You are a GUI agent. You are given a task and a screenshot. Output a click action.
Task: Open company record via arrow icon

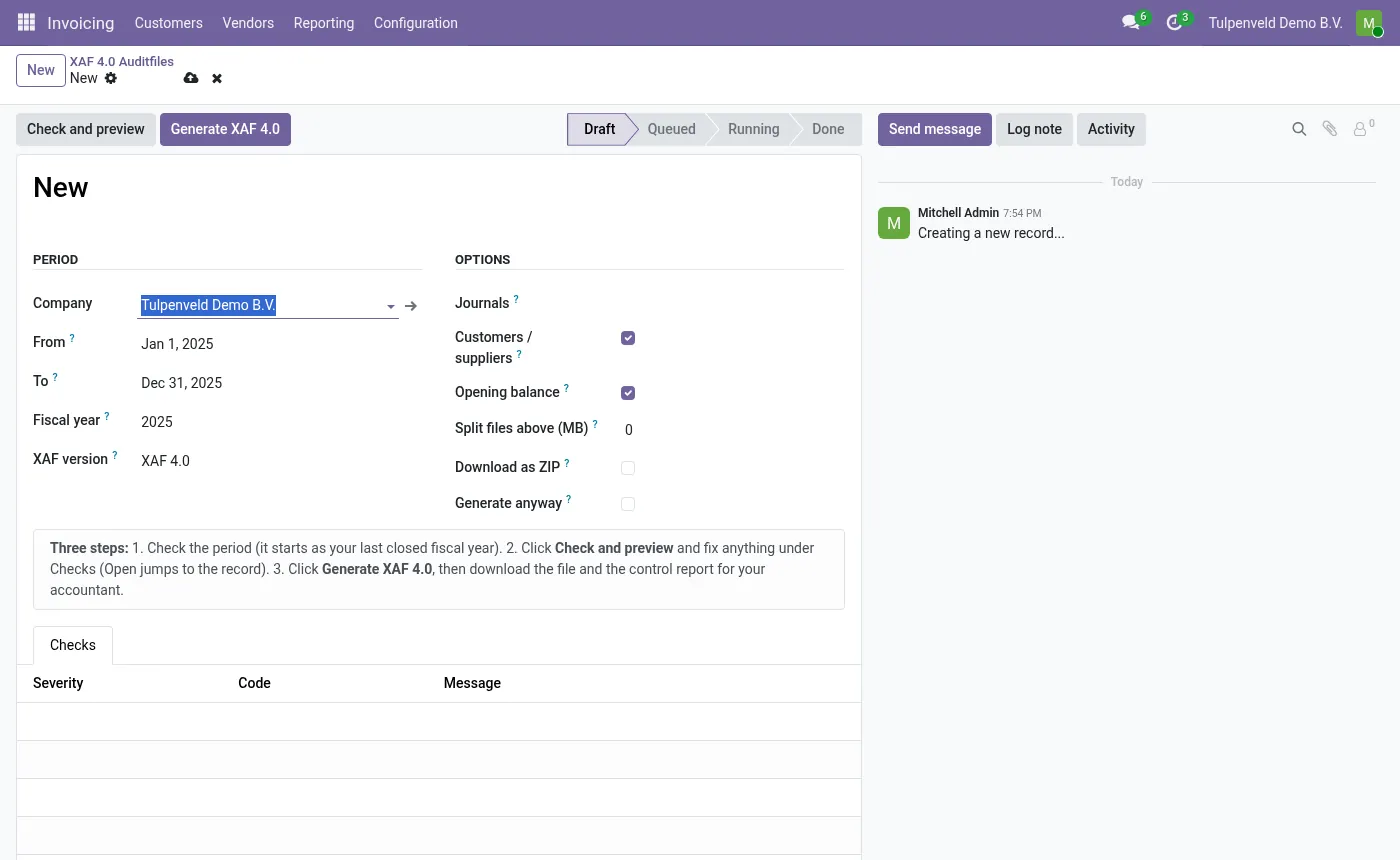(x=411, y=306)
